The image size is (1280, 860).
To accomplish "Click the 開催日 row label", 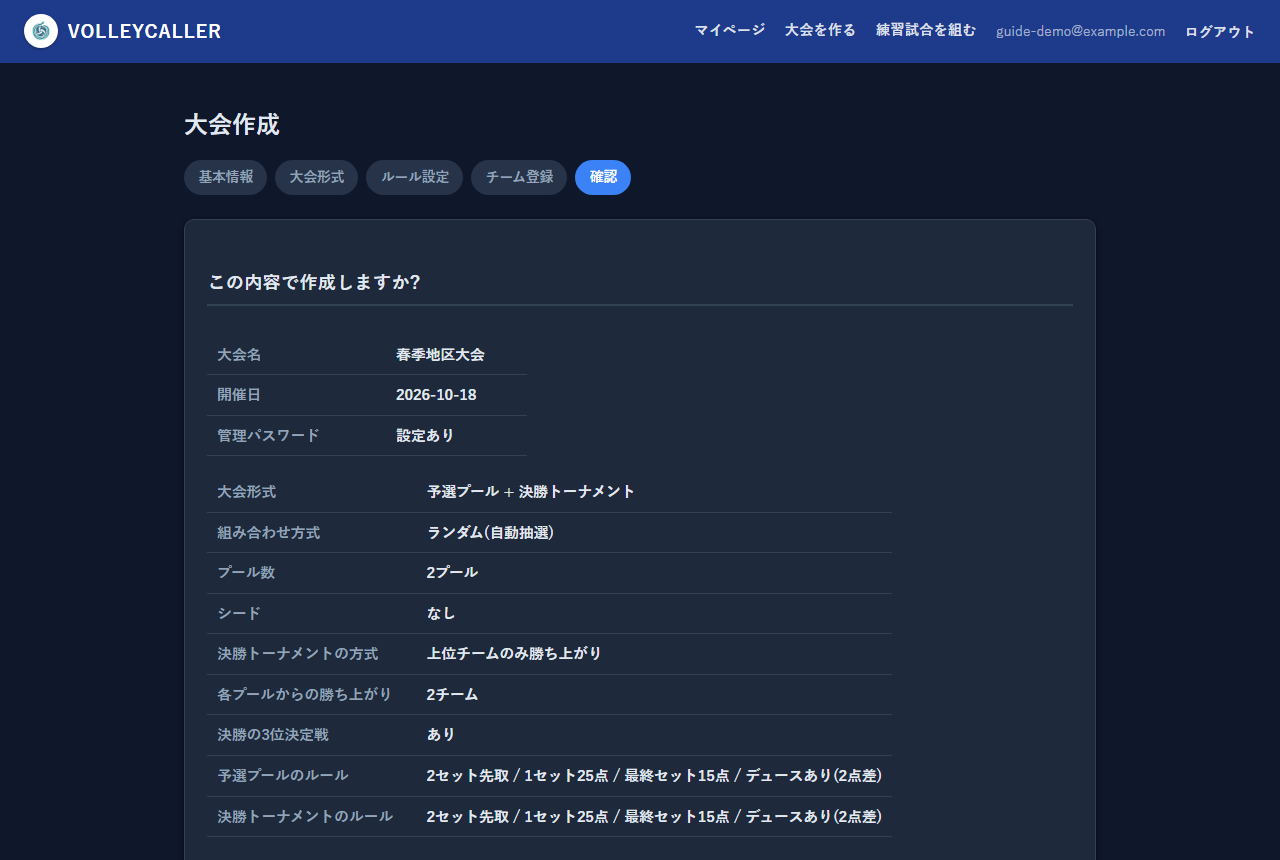I will (239, 395).
